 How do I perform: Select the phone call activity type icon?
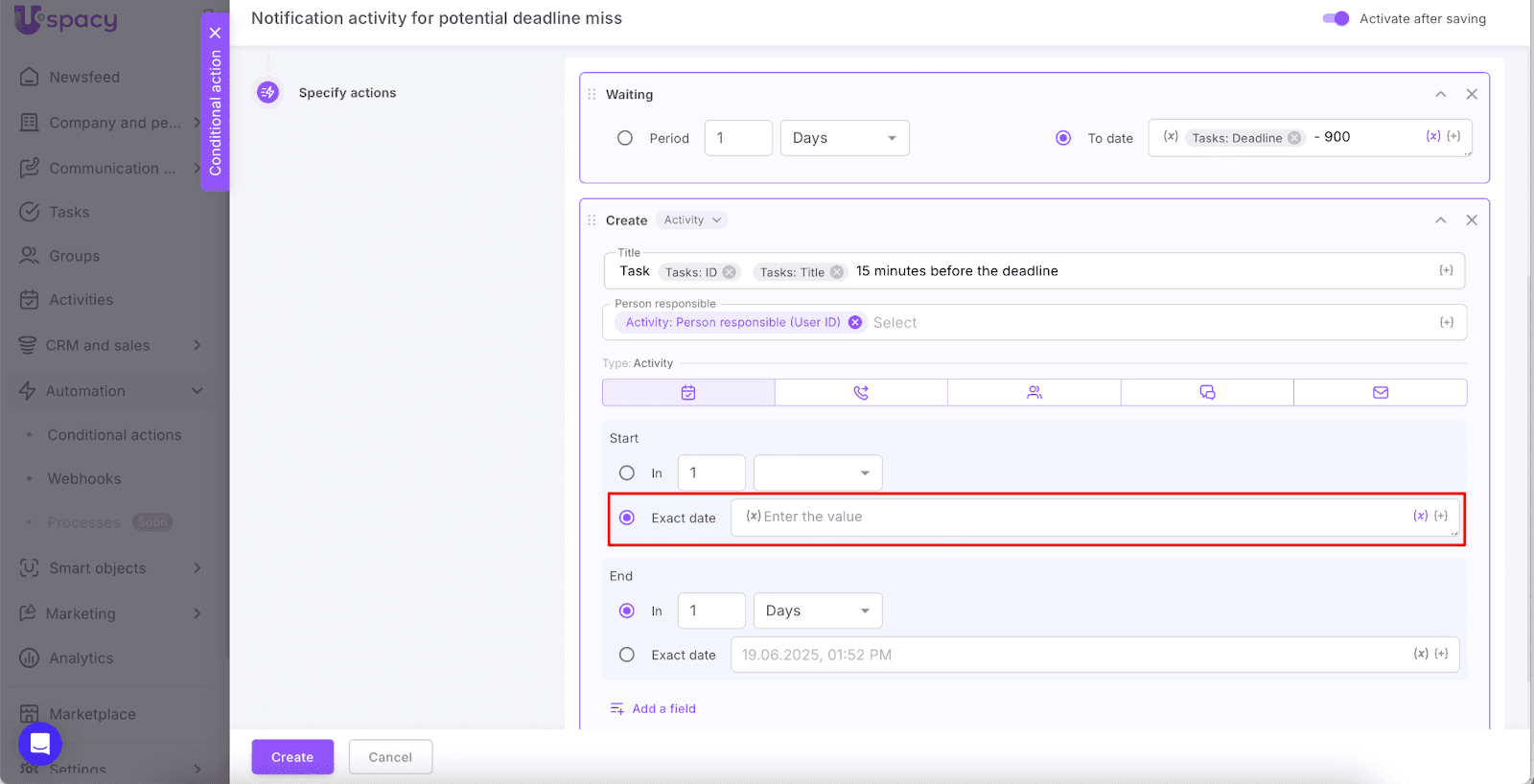tap(861, 393)
